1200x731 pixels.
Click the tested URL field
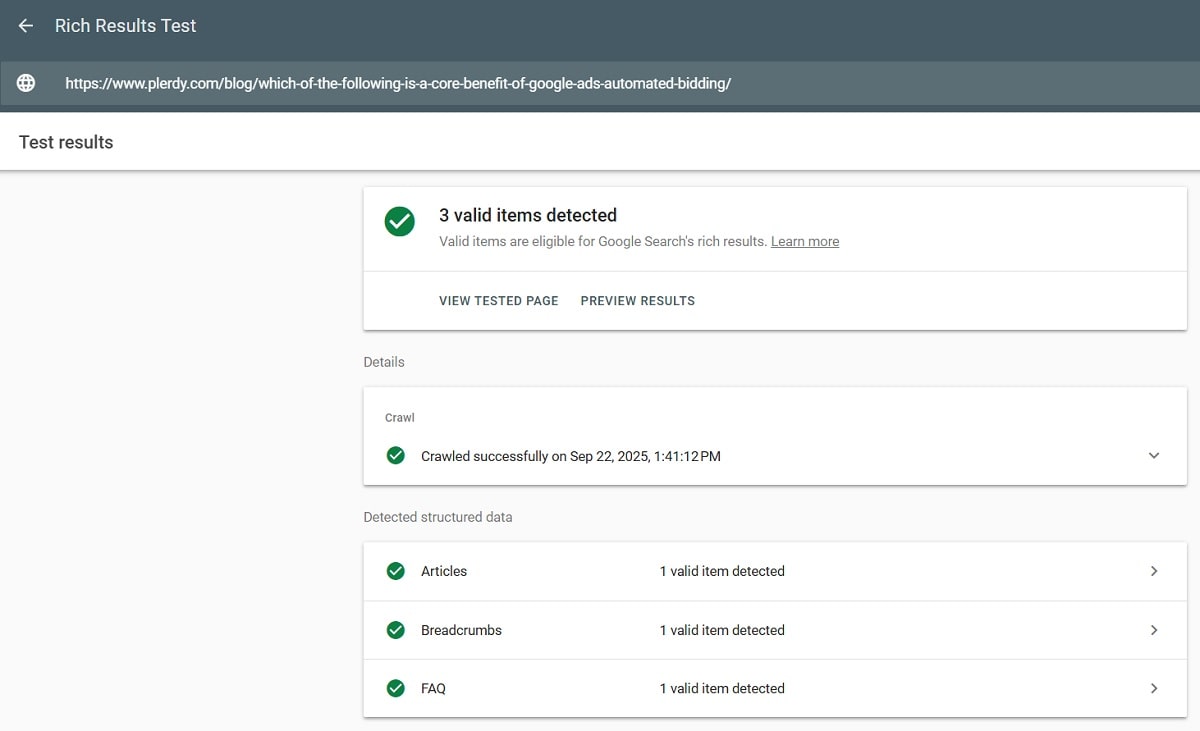398,84
